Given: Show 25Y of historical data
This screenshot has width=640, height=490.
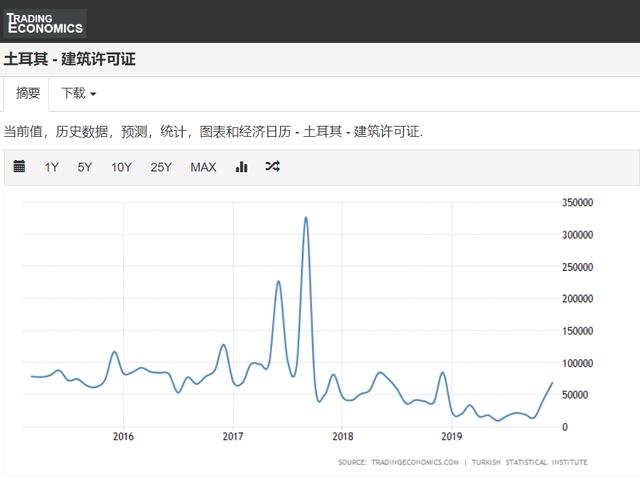Looking at the screenshot, I should pos(161,167).
